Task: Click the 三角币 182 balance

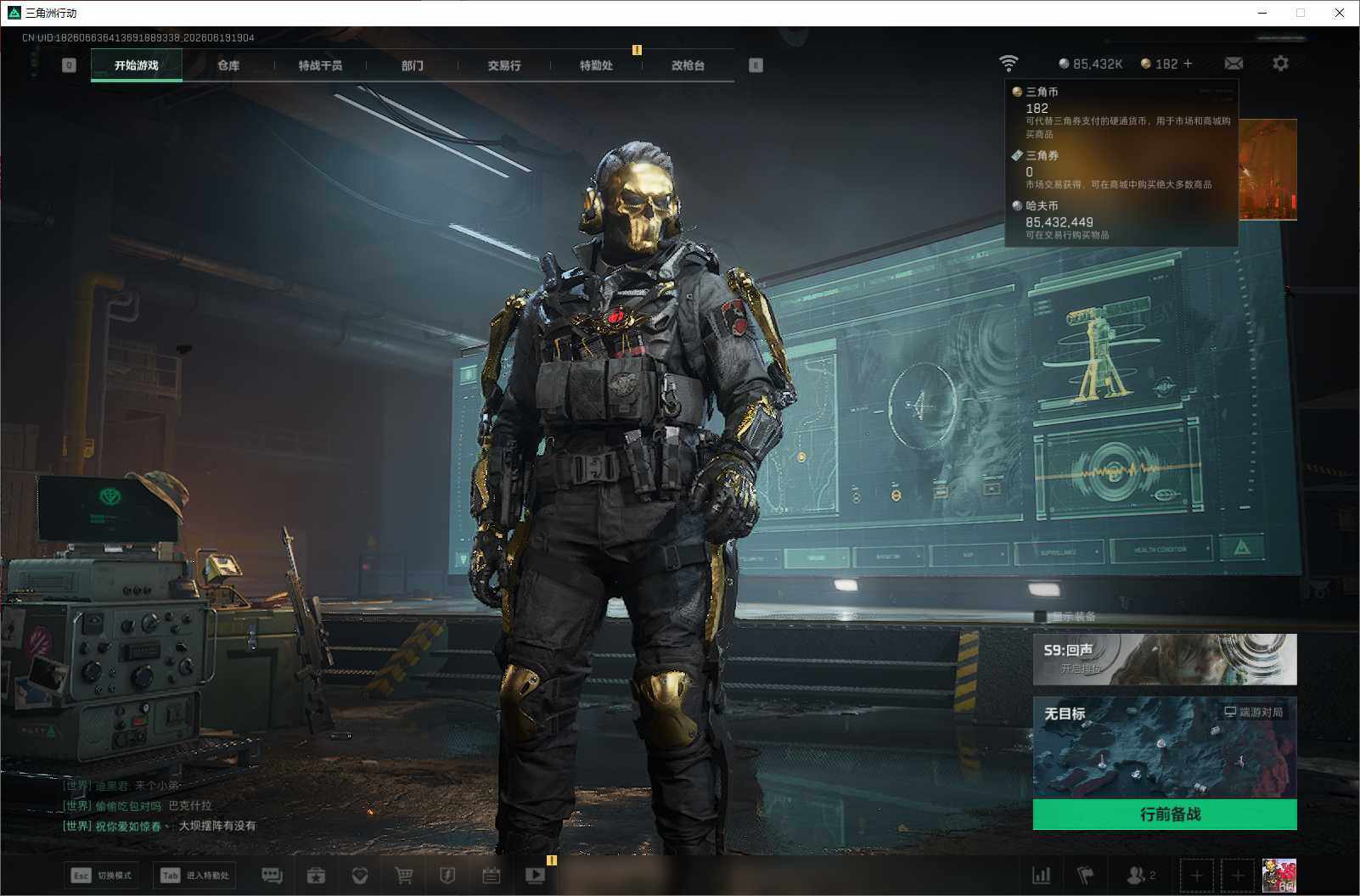Action: [1159, 64]
